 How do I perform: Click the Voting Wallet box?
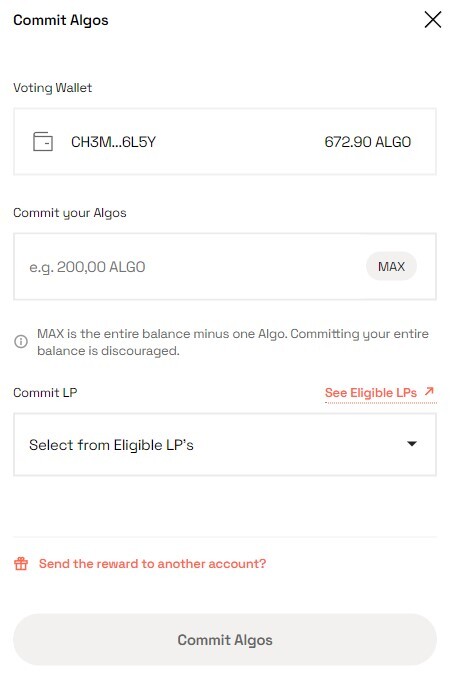pyautogui.click(x=225, y=141)
